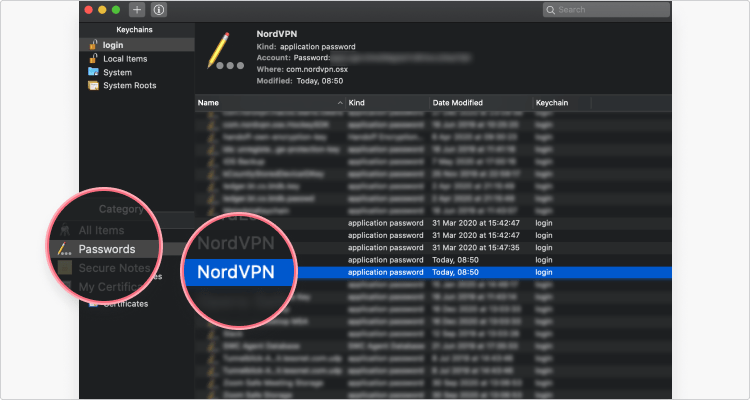Click 'Kind: application password' in item details
This screenshot has width=750, height=400.
click(x=306, y=47)
